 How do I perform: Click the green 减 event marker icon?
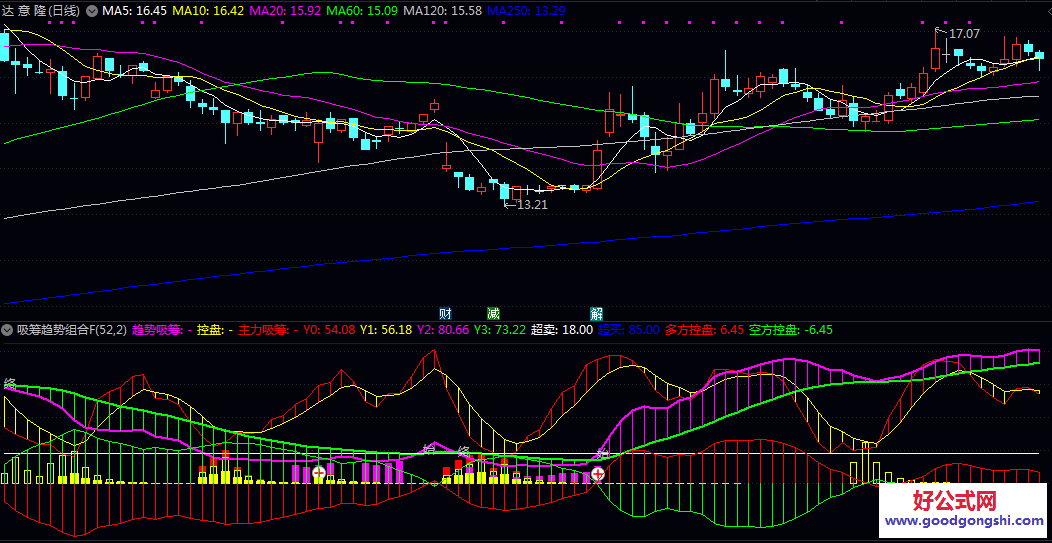493,313
